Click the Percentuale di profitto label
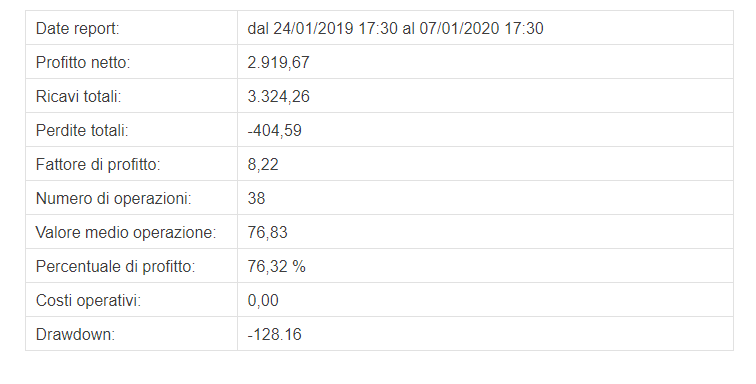 point(115,266)
